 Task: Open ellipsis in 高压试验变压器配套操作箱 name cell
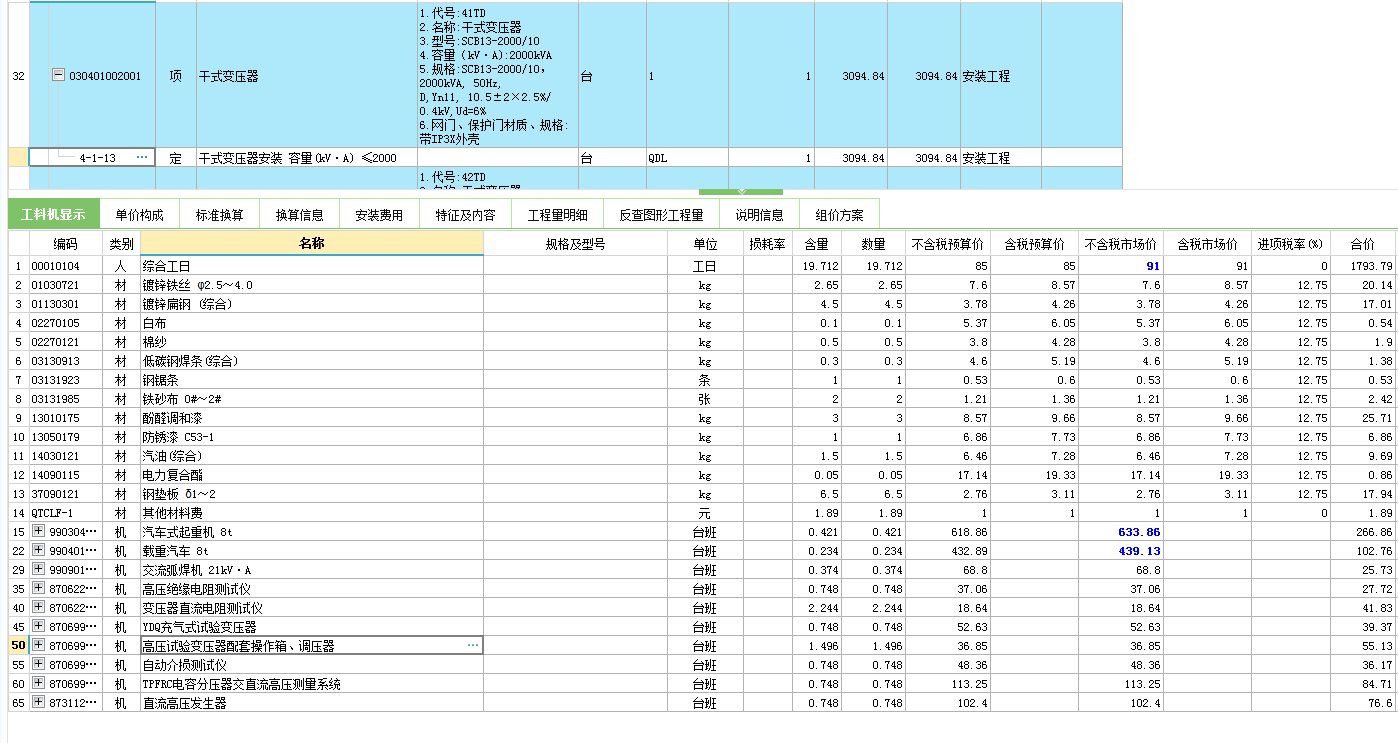(x=473, y=646)
